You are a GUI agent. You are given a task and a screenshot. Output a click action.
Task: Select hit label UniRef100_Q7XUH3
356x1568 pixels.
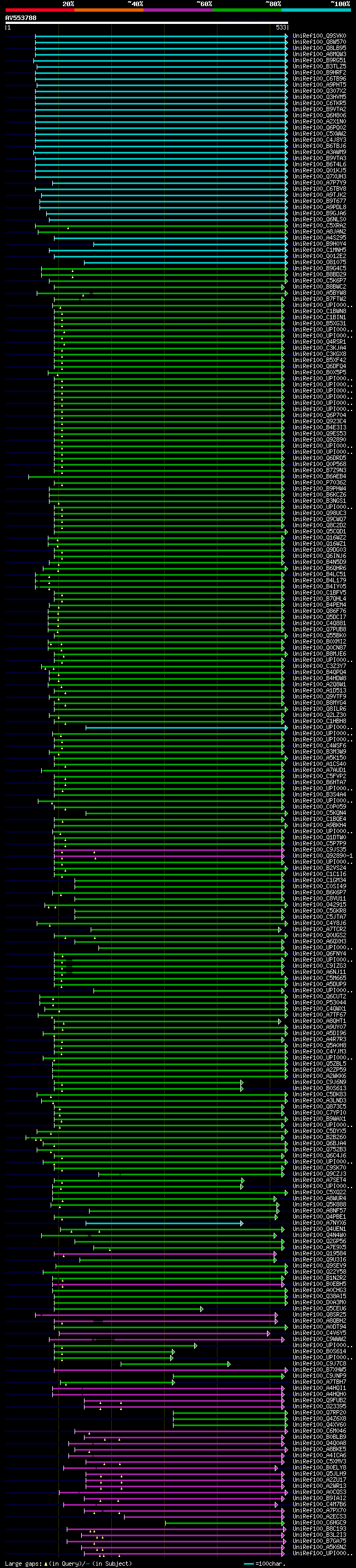[x=319, y=176]
